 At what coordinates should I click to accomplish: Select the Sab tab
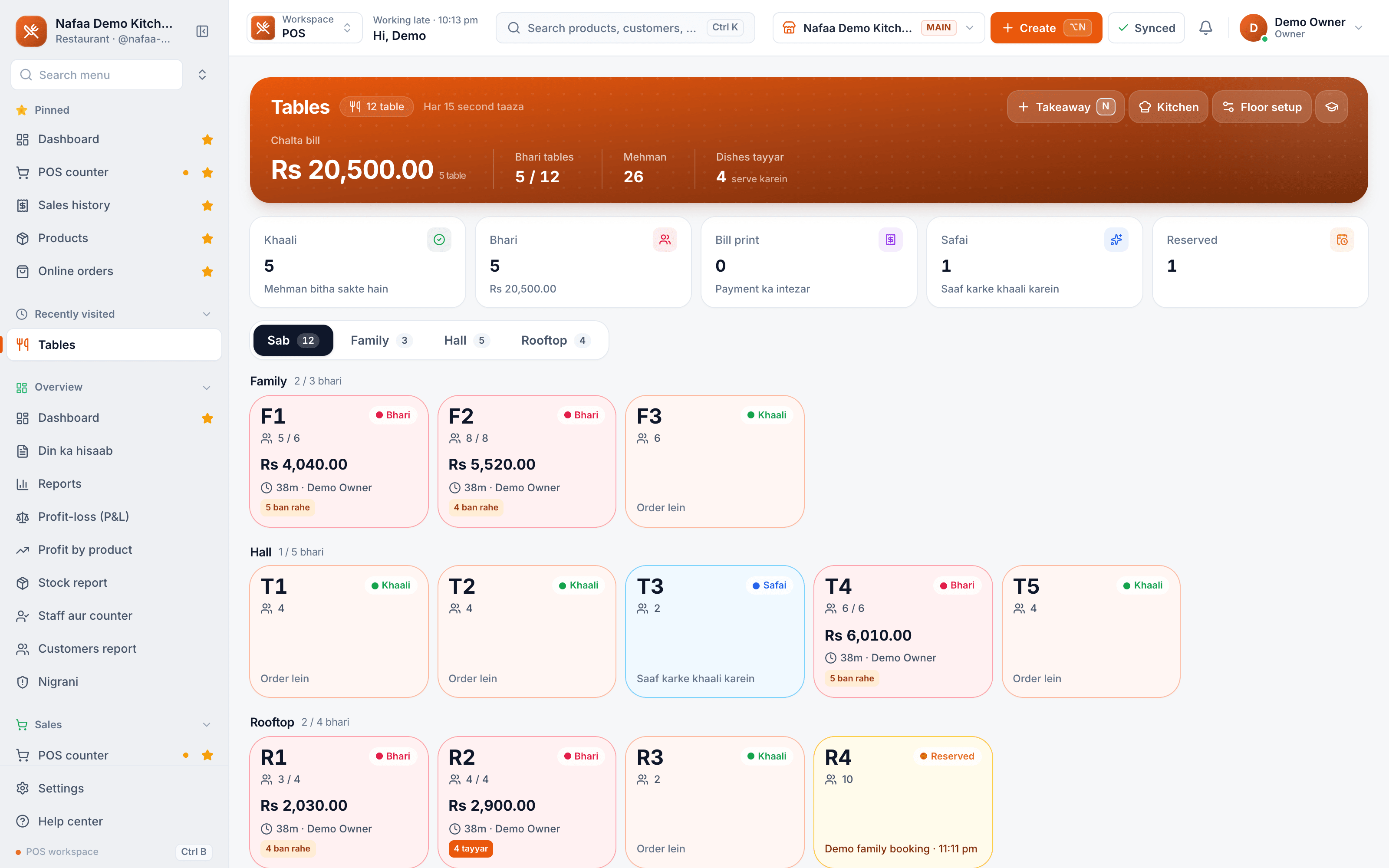293,340
